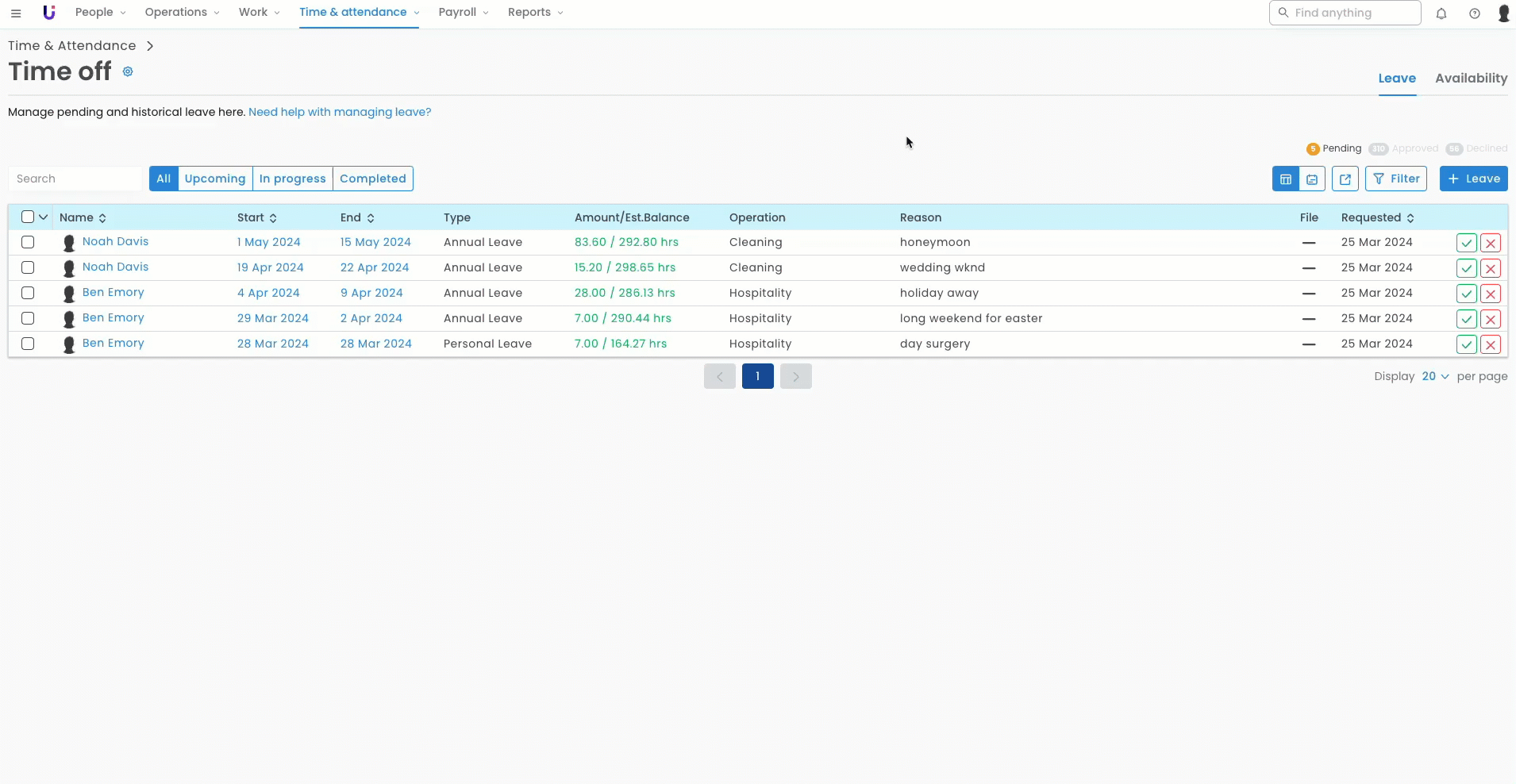1516x784 pixels.
Task: Open the per page display count dropdown
Action: pyautogui.click(x=1435, y=377)
